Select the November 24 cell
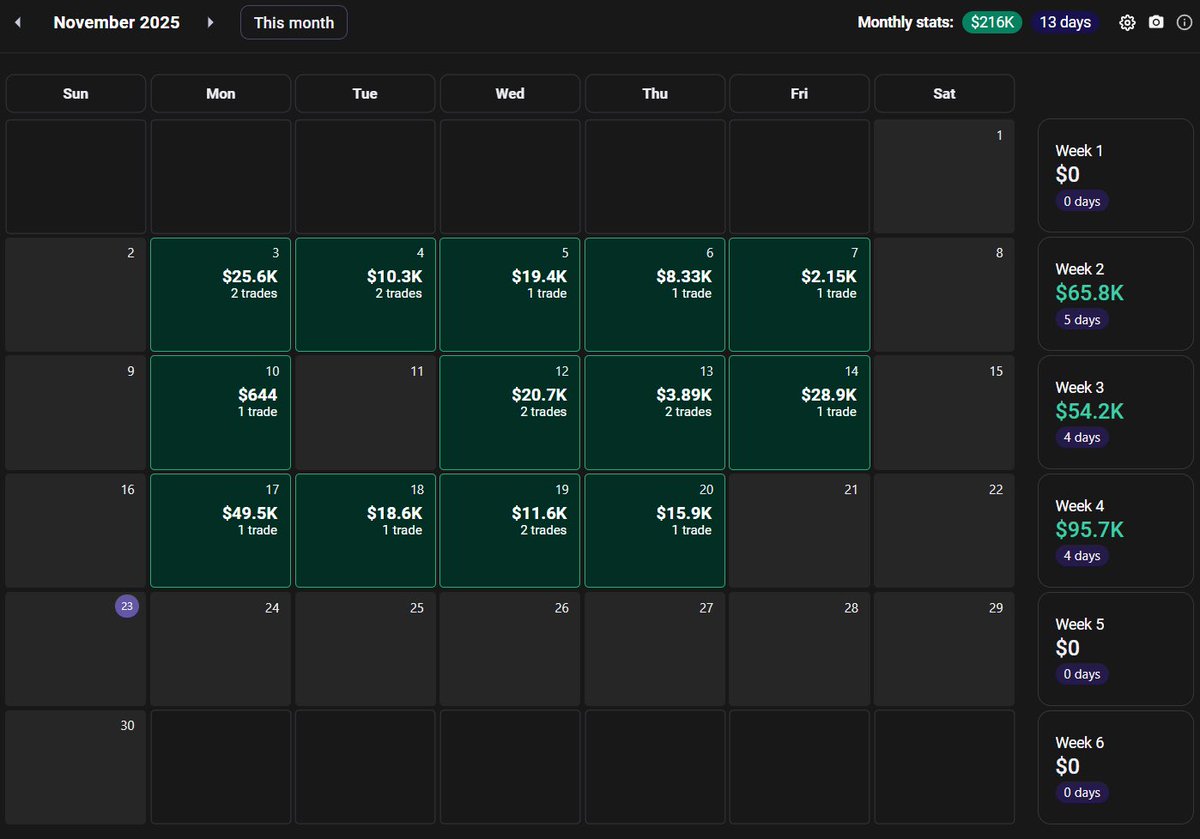1200x839 pixels. [220, 649]
